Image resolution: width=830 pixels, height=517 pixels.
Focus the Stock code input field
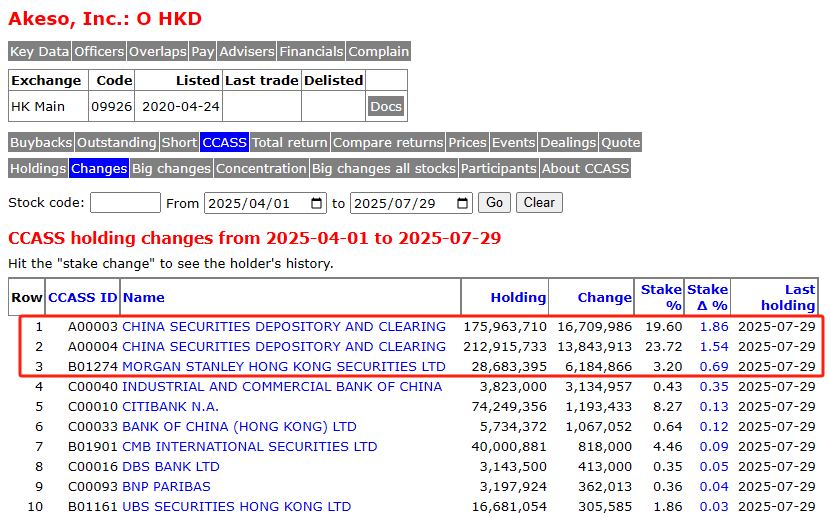point(125,203)
